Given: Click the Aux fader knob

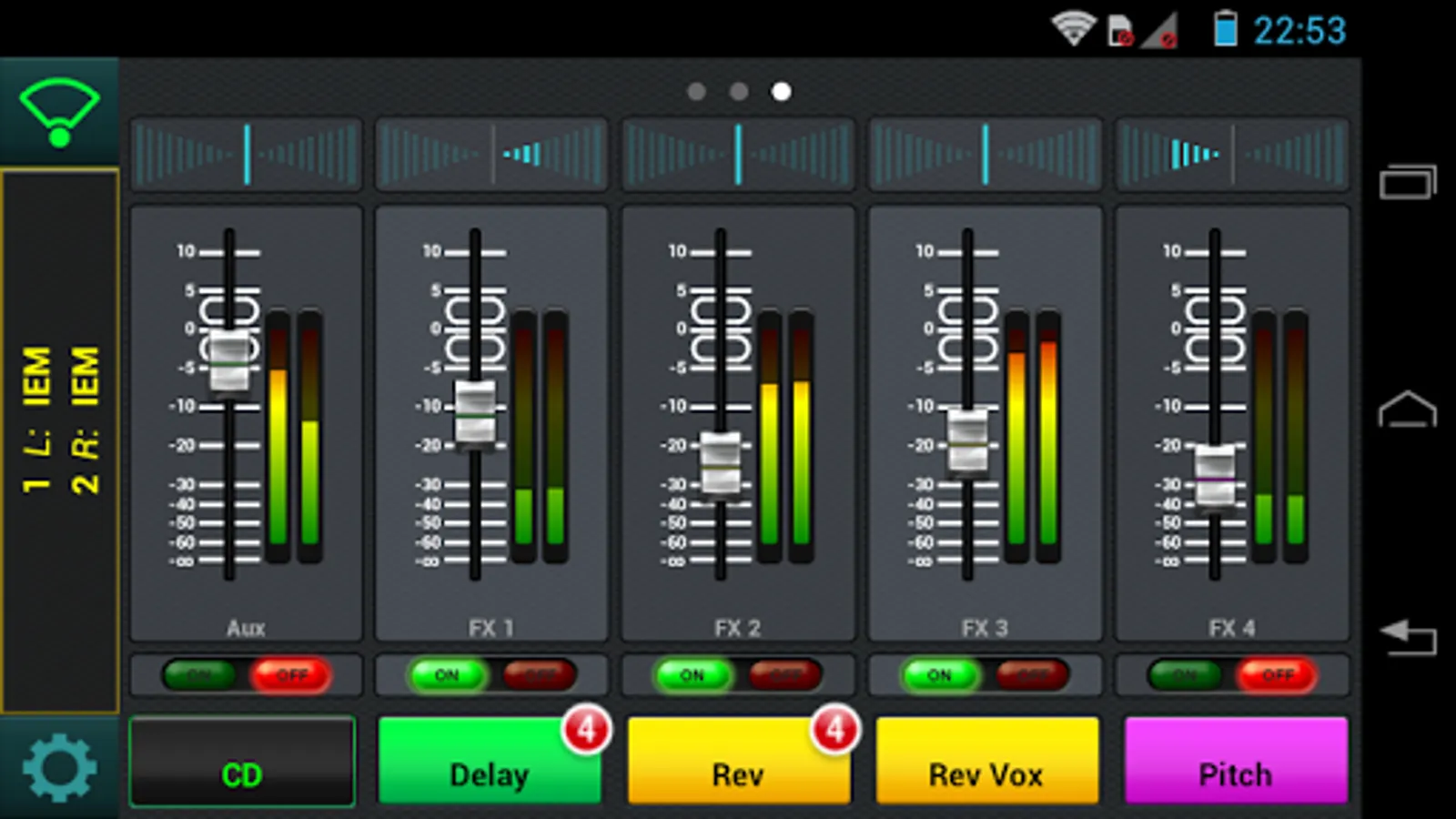Looking at the screenshot, I should click(229, 362).
